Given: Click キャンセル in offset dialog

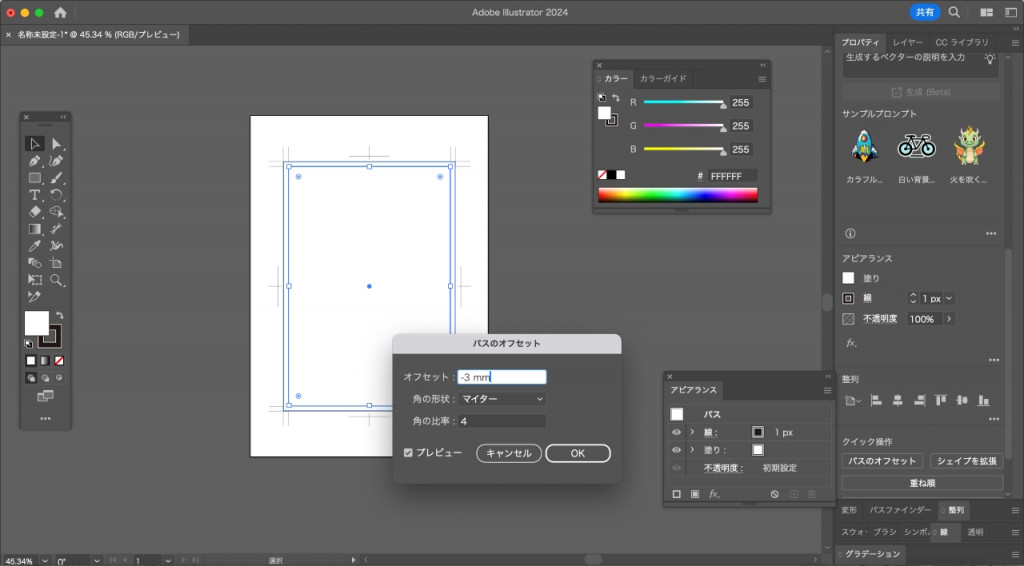Looking at the screenshot, I should pyautogui.click(x=509, y=453).
